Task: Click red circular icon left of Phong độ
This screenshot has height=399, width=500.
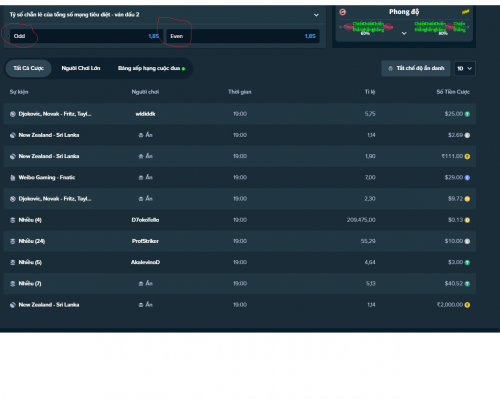Action: (x=343, y=12)
